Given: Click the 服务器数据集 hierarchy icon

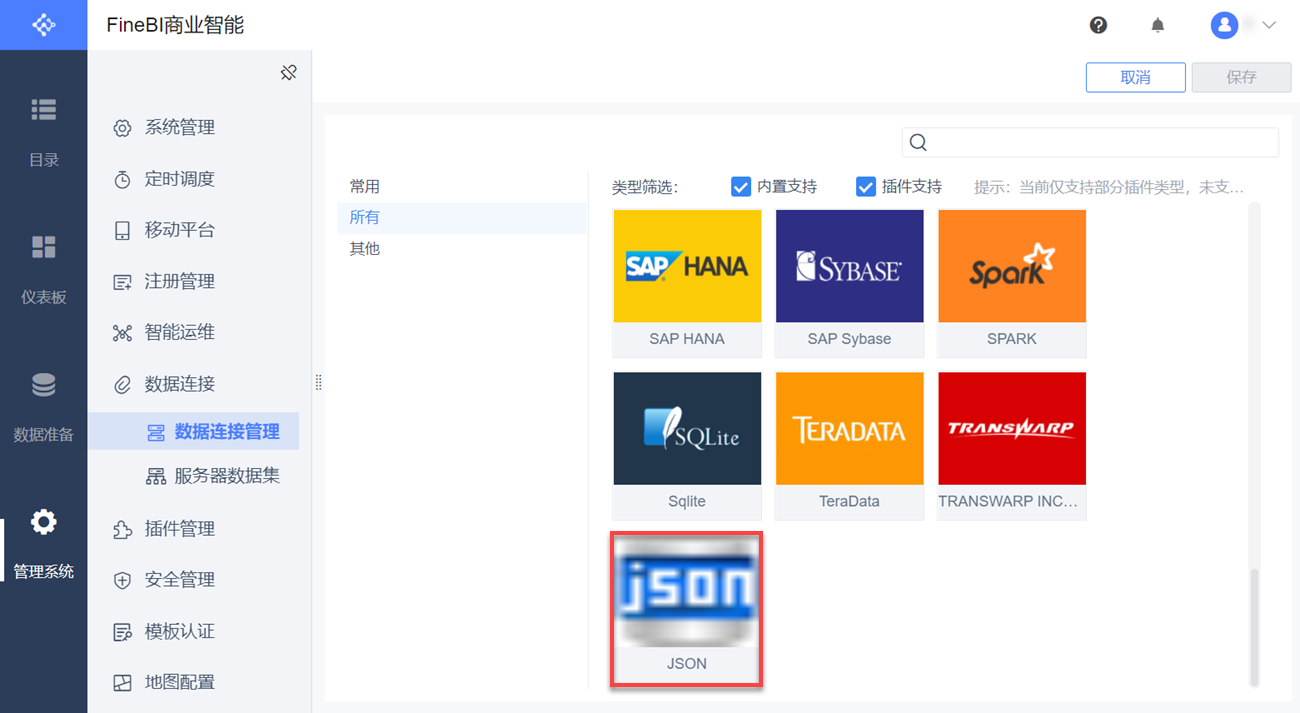Looking at the screenshot, I should (x=156, y=476).
